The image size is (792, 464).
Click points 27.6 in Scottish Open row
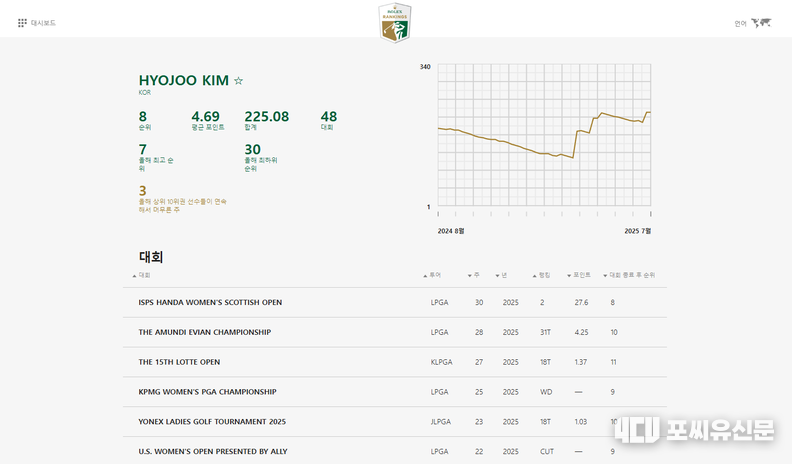pos(581,302)
